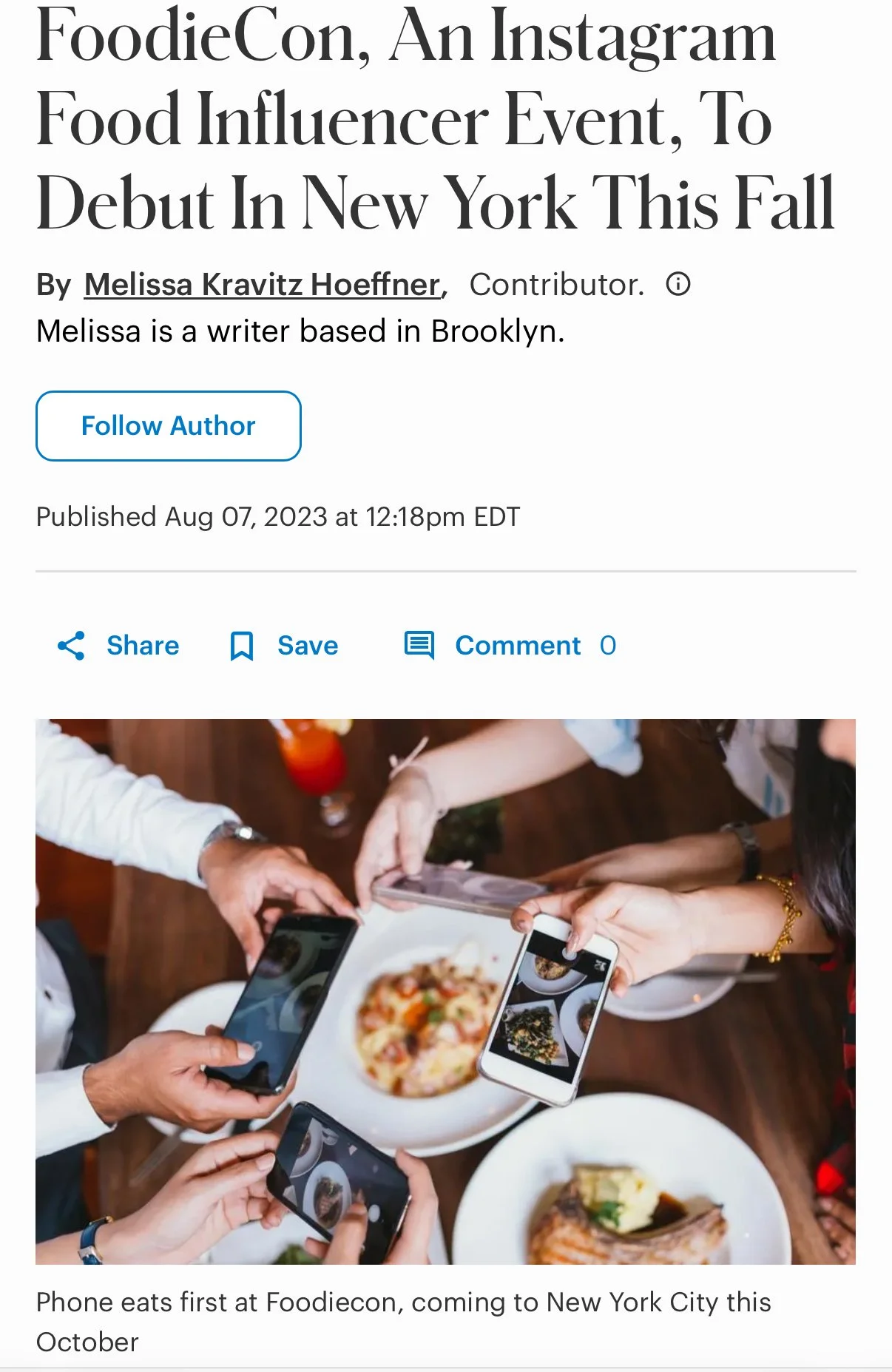Click the steak plate in the photo
The width and height of the screenshot is (892, 1372).
[x=629, y=1213]
